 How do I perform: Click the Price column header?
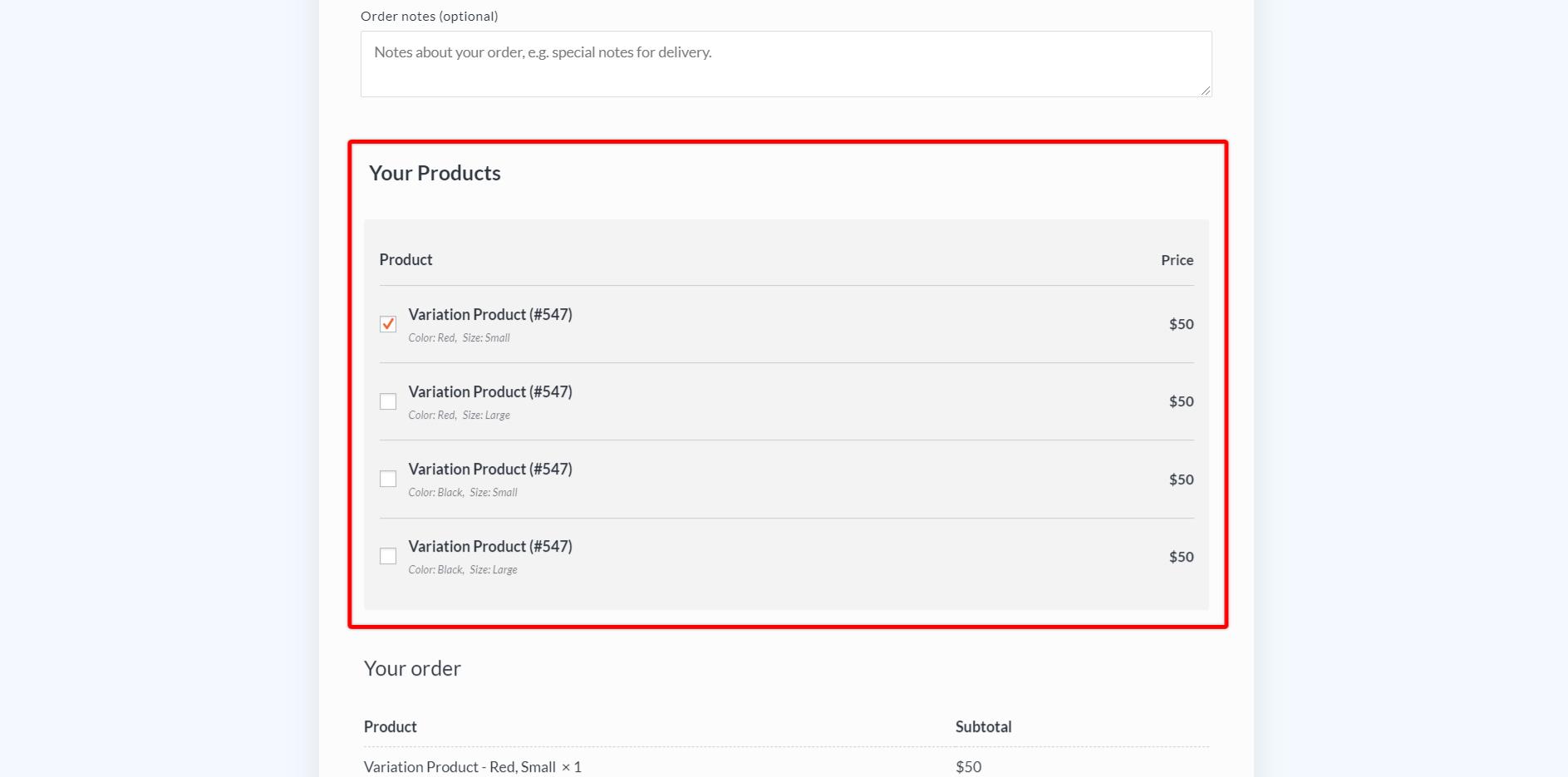(1177, 260)
